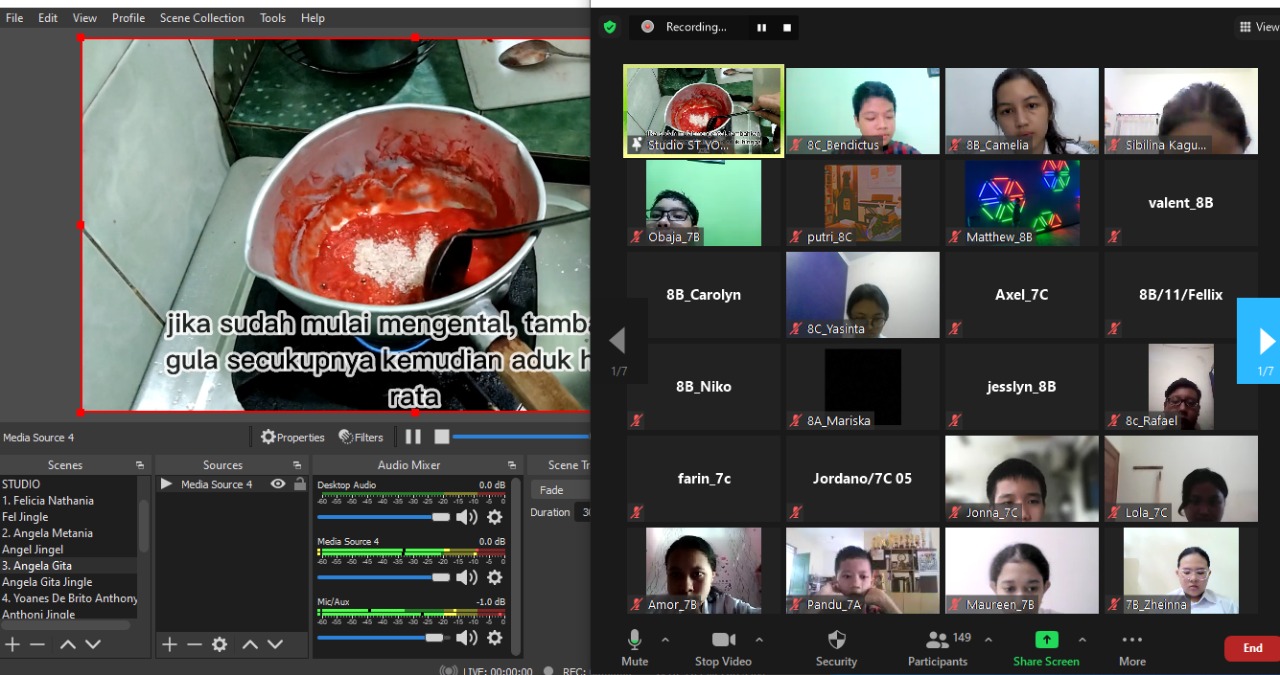The height and width of the screenshot is (675, 1280).
Task: Click the red End meeting button
Action: click(1252, 648)
